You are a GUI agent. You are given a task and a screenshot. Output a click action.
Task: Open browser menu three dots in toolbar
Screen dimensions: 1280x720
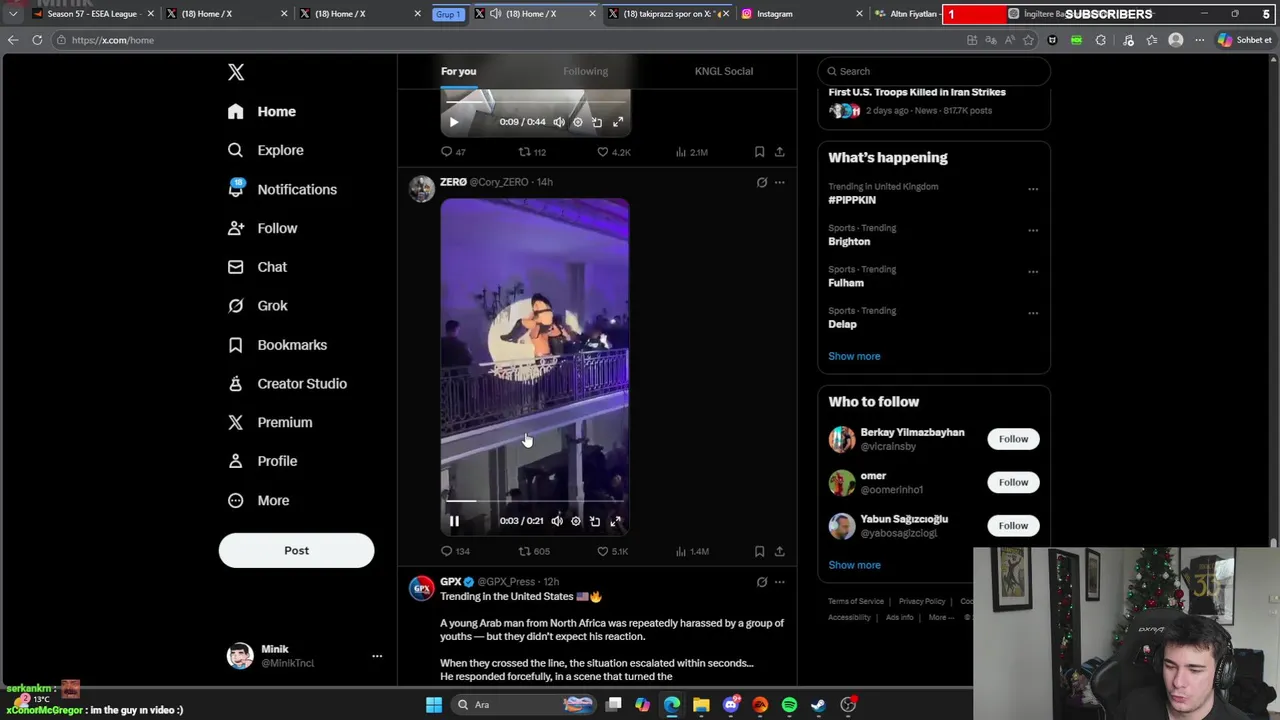(1199, 40)
